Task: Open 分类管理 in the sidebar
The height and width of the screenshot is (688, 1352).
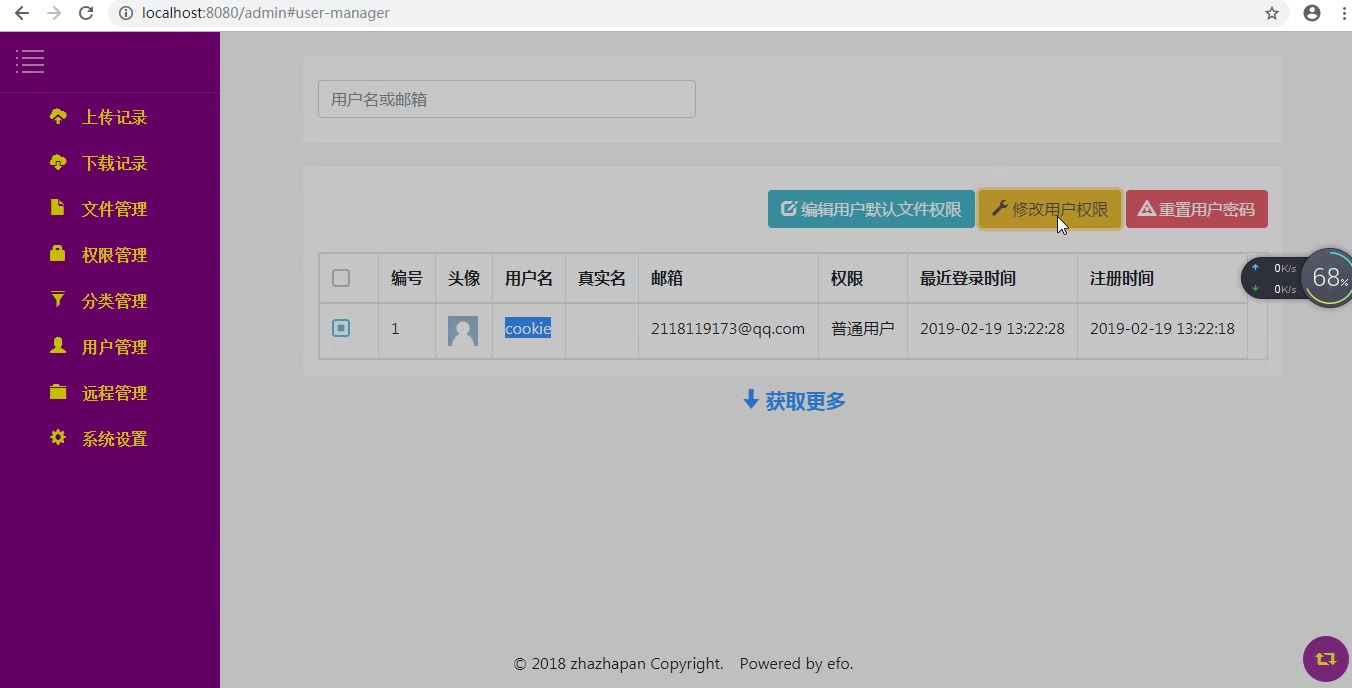Action: tap(114, 301)
